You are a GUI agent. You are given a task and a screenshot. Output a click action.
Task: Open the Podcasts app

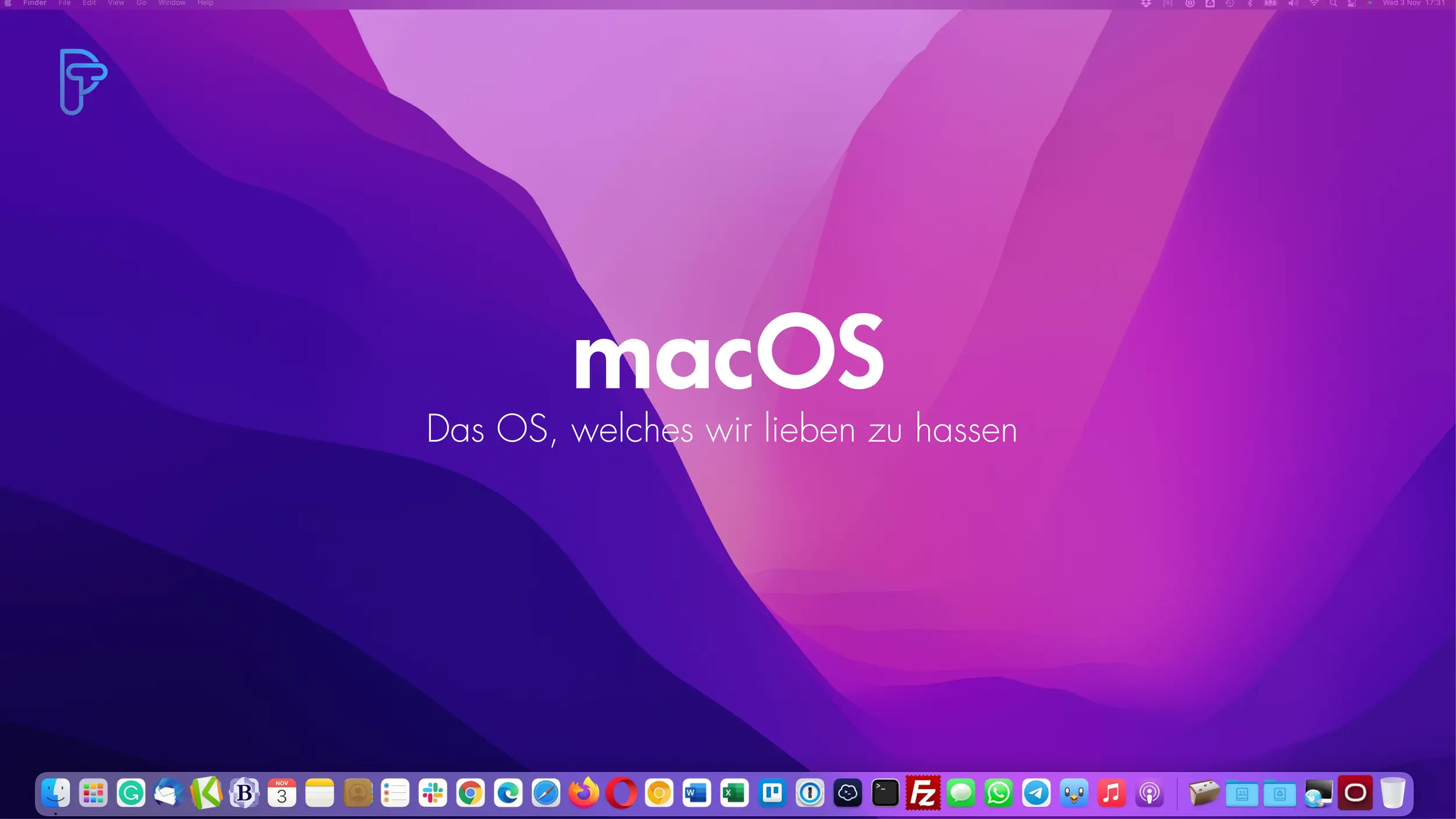coord(1150,793)
